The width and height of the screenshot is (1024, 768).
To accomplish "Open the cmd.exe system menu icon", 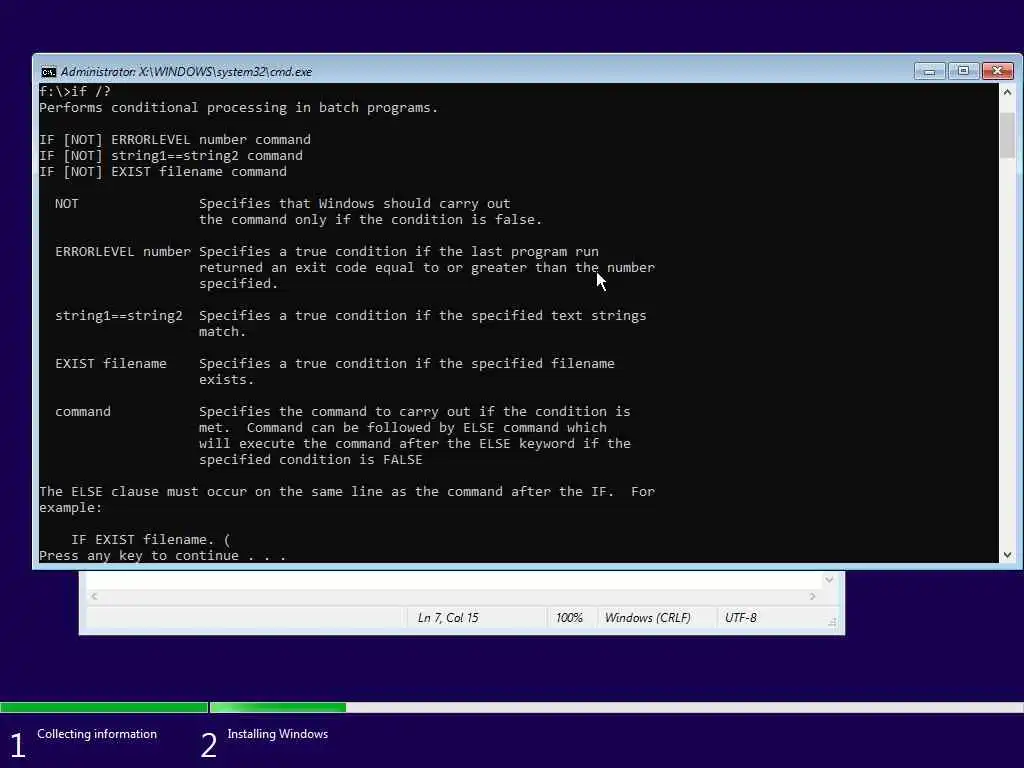I will [48, 72].
